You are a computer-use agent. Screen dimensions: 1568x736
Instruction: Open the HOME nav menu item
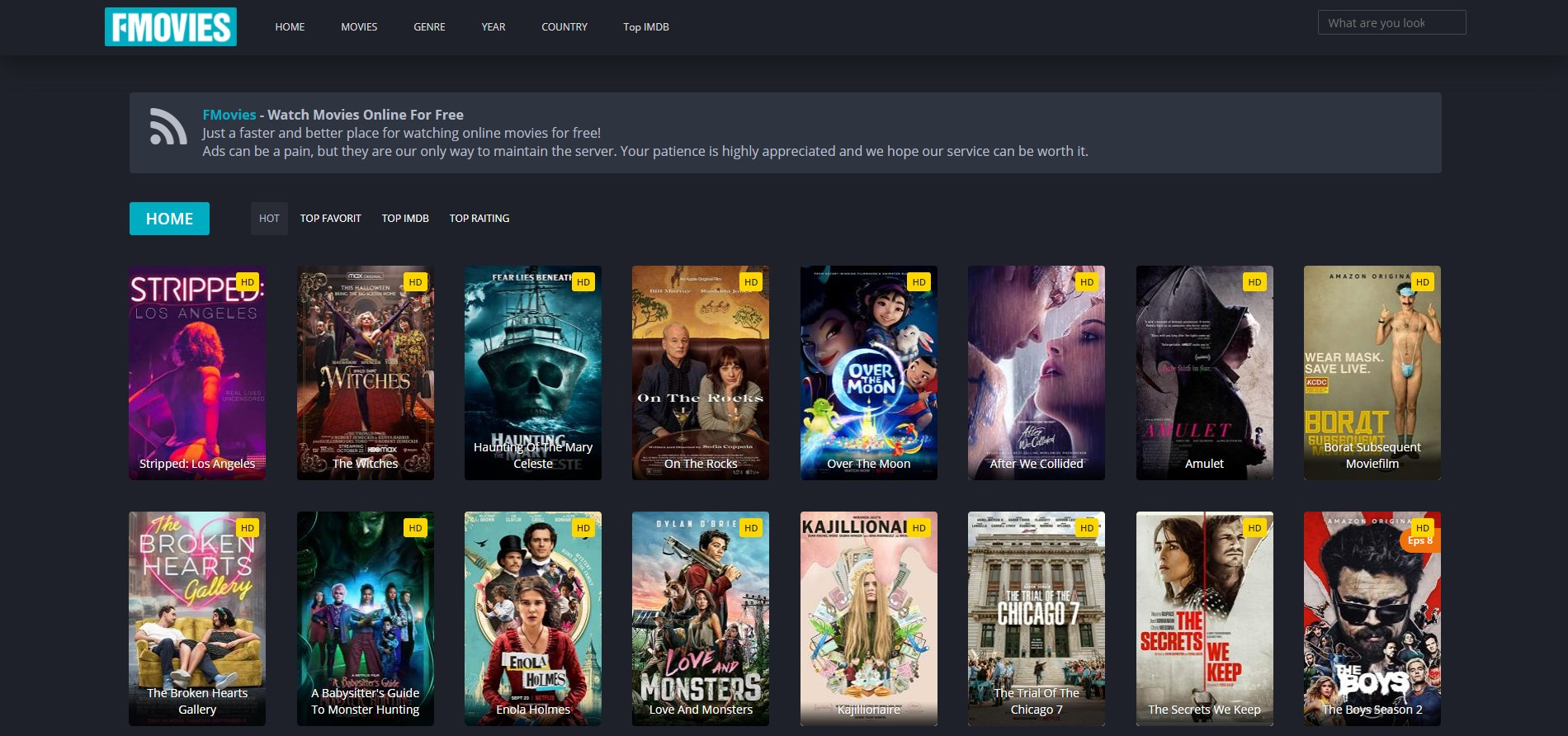point(290,27)
